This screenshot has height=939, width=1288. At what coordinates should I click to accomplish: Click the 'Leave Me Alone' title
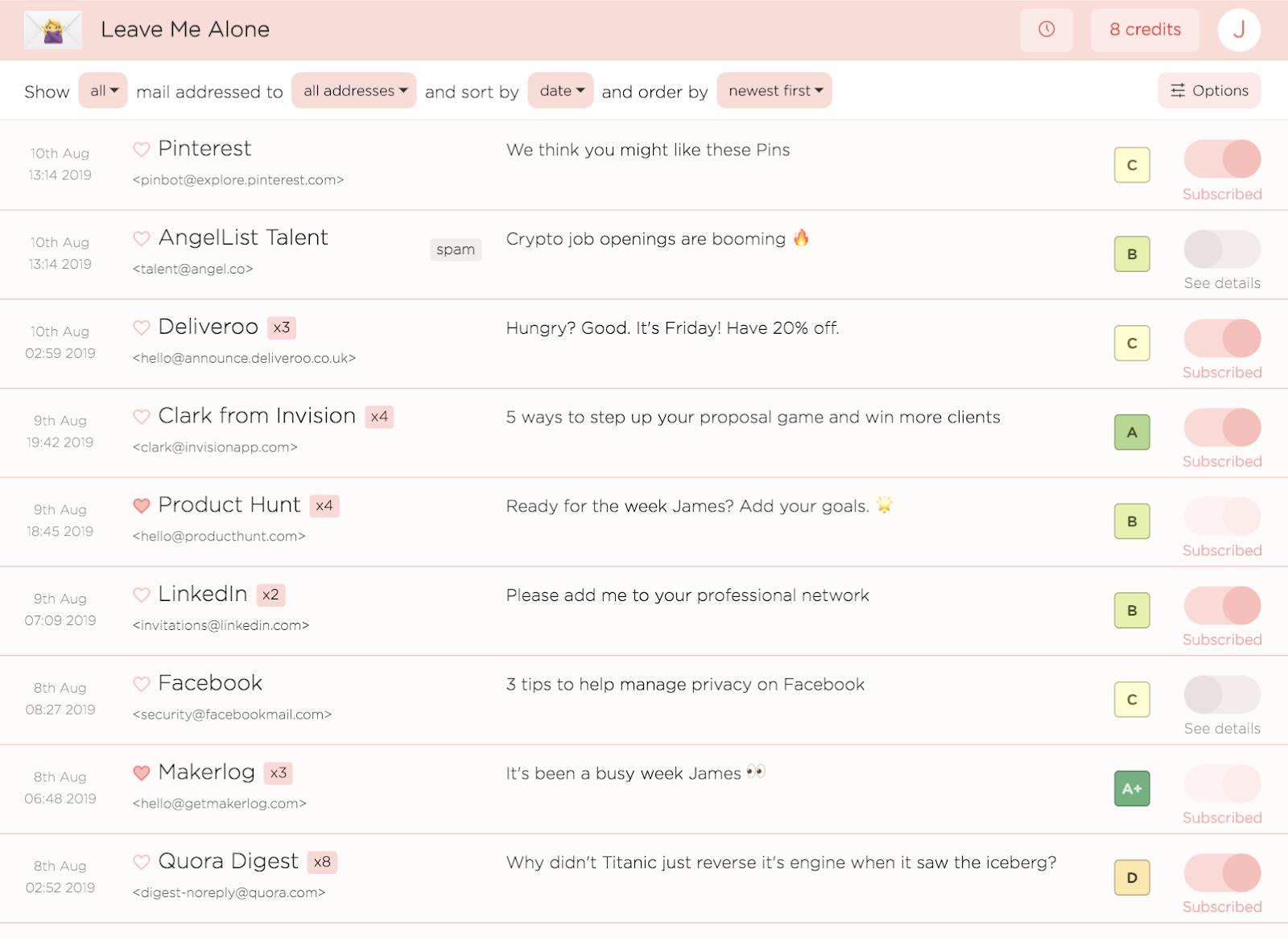click(x=185, y=30)
